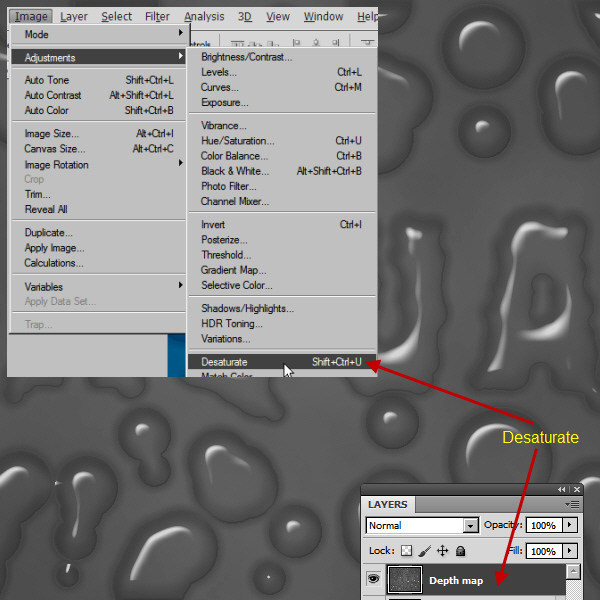Click the lock all padlock icon

coord(460,551)
